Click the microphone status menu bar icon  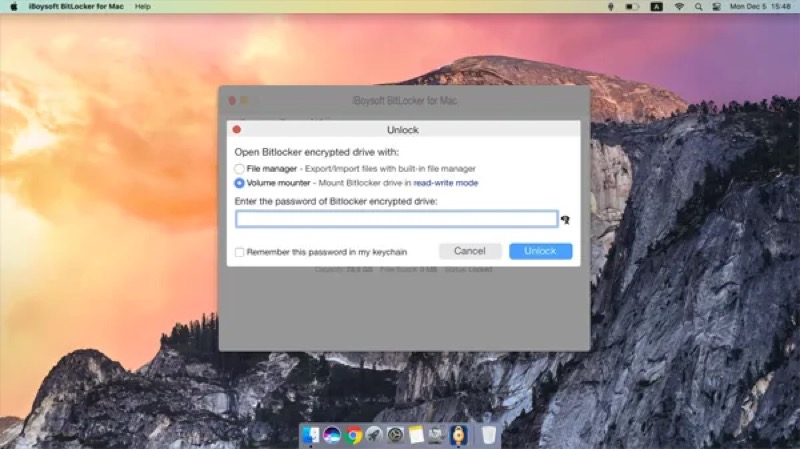pyautogui.click(x=610, y=7)
